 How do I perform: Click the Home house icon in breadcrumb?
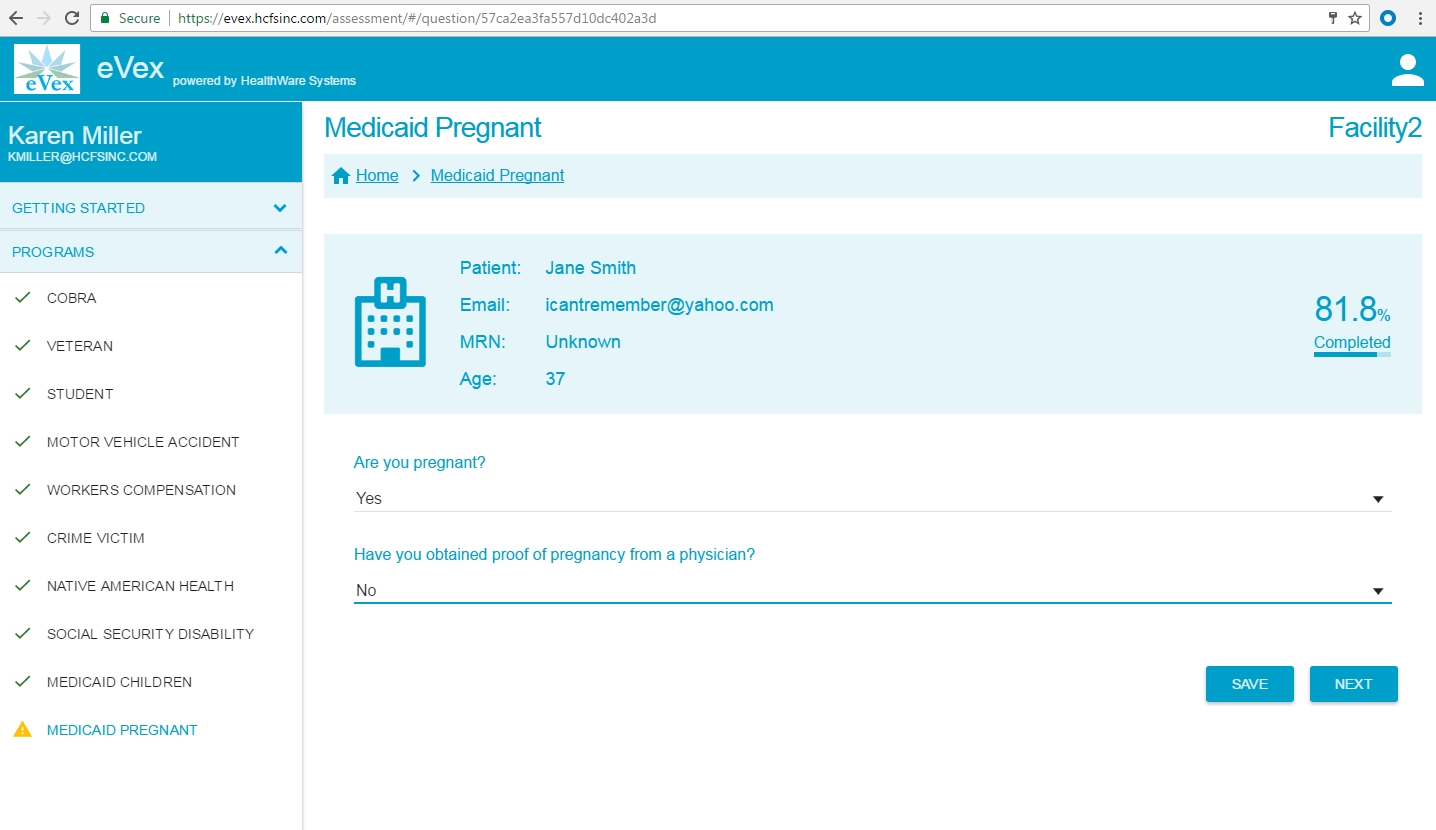pyautogui.click(x=341, y=176)
